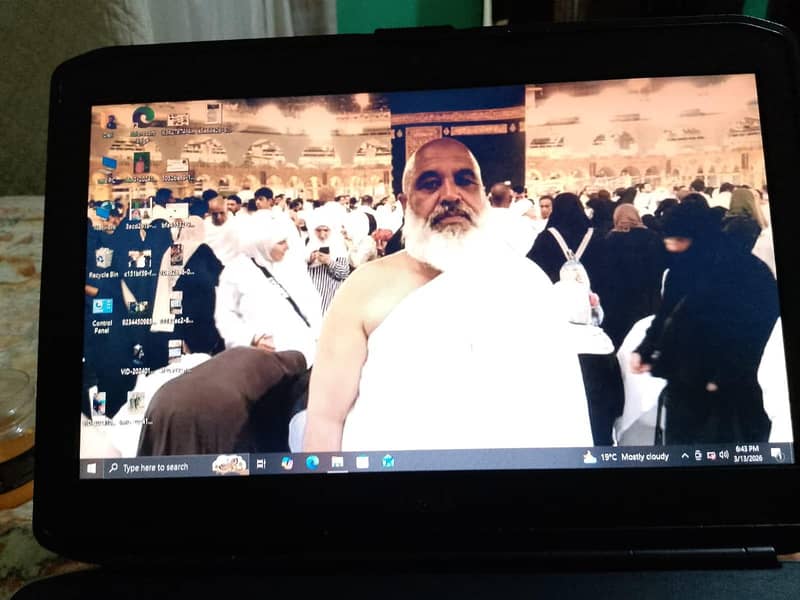
Task: Select the user folder icon with person figure
Action: (109, 126)
